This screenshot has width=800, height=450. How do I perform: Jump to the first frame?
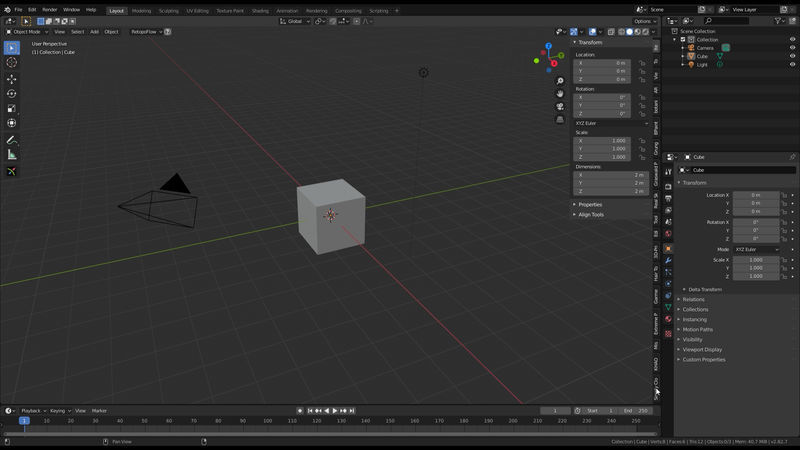pyautogui.click(x=310, y=411)
